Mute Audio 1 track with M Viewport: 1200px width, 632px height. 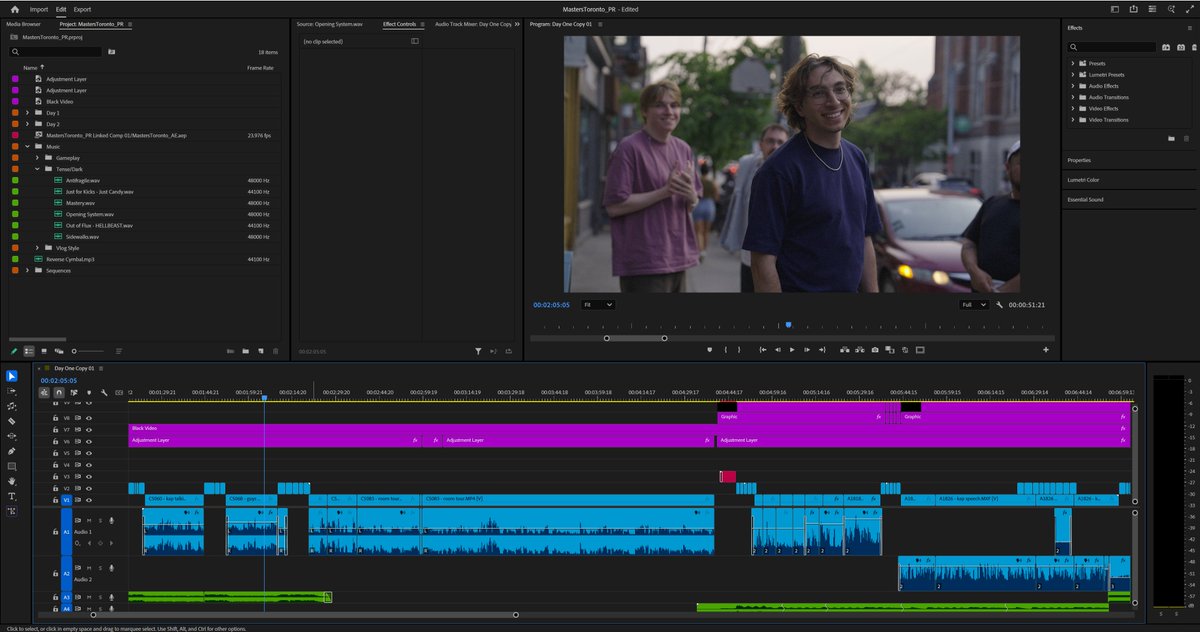[x=88, y=520]
